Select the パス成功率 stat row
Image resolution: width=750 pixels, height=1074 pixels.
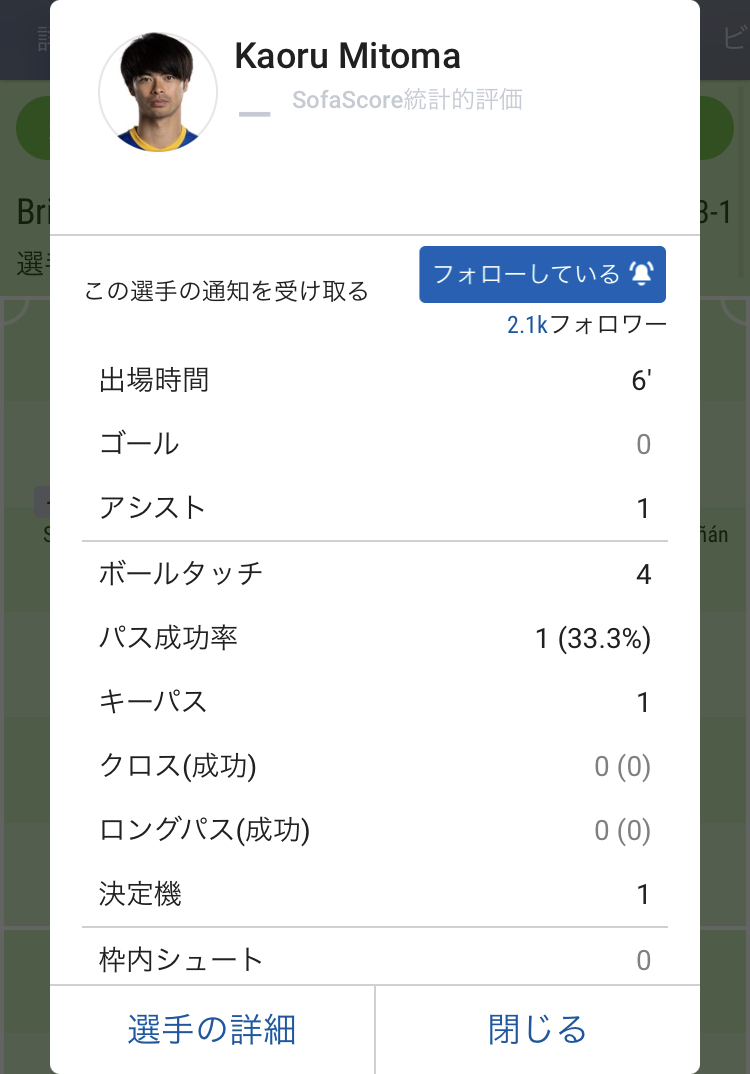click(375, 638)
